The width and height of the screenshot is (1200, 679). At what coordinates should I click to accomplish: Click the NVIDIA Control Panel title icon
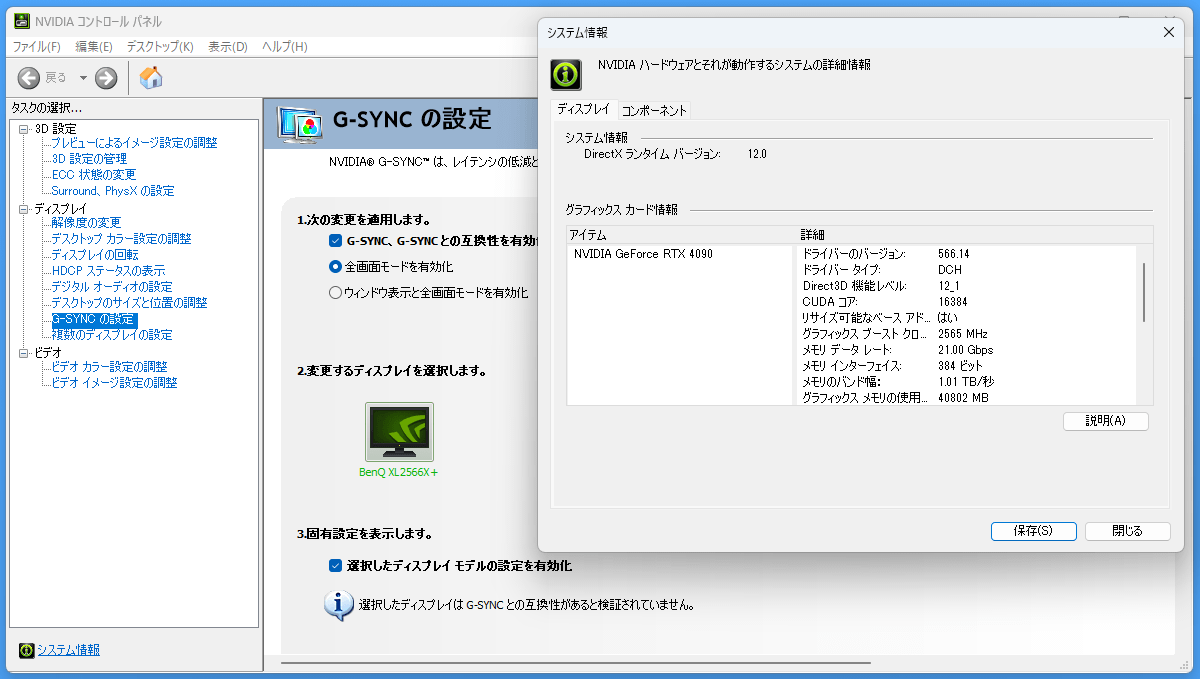coord(21,21)
